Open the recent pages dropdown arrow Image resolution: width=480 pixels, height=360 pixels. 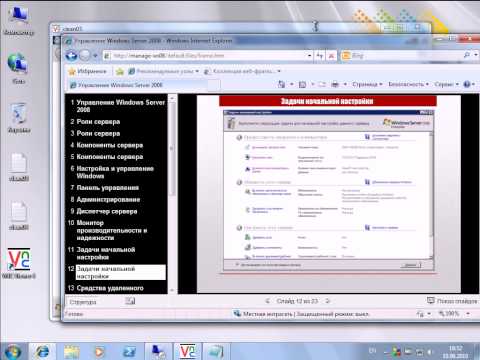coord(95,56)
